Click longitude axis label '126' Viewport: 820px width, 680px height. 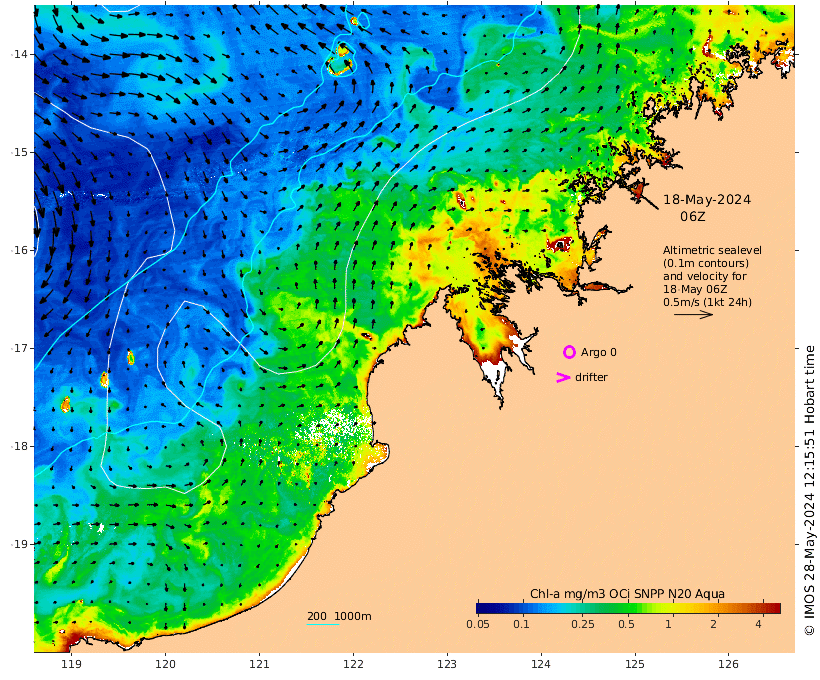728,664
